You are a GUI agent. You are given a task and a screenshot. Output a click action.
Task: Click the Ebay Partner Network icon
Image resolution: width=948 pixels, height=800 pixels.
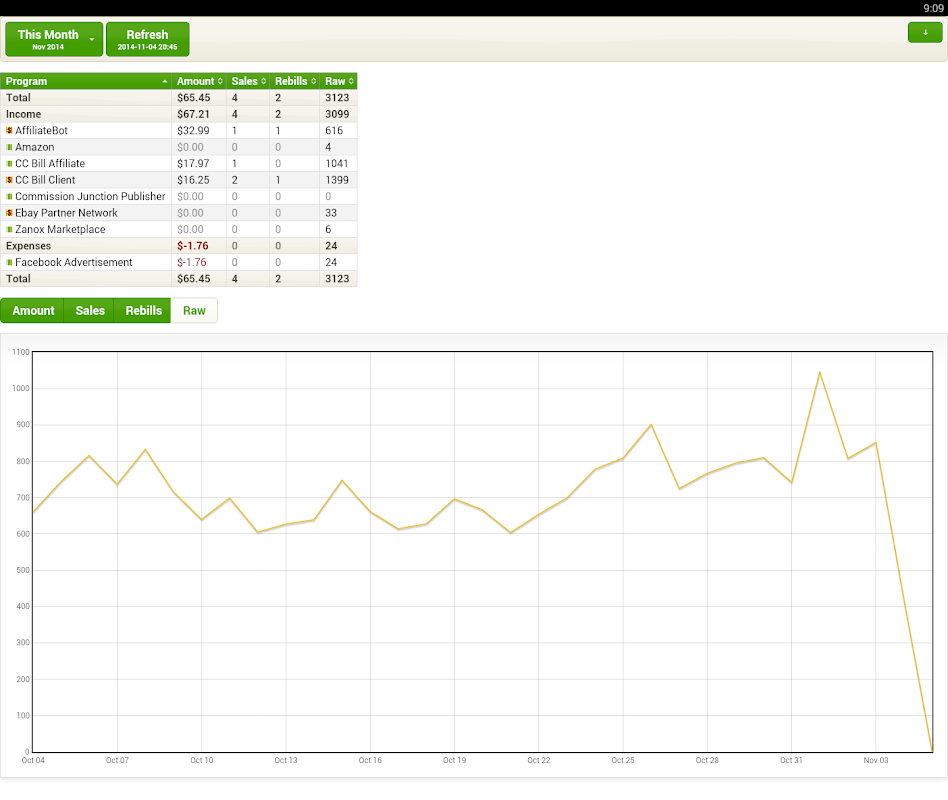(9, 213)
